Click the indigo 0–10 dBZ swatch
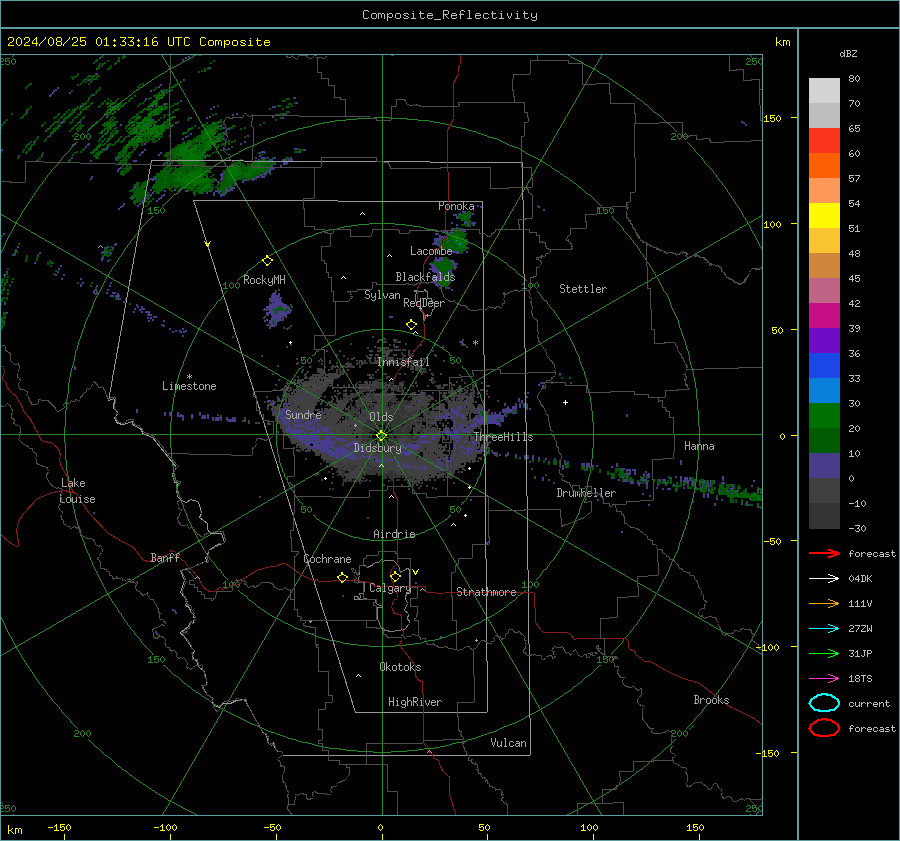 point(824,466)
